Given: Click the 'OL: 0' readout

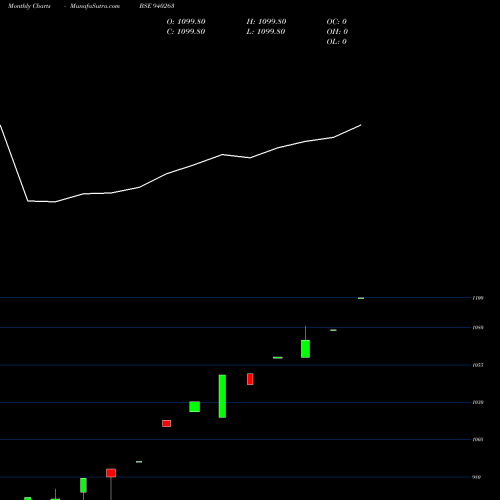Looking at the screenshot, I should click(337, 42).
